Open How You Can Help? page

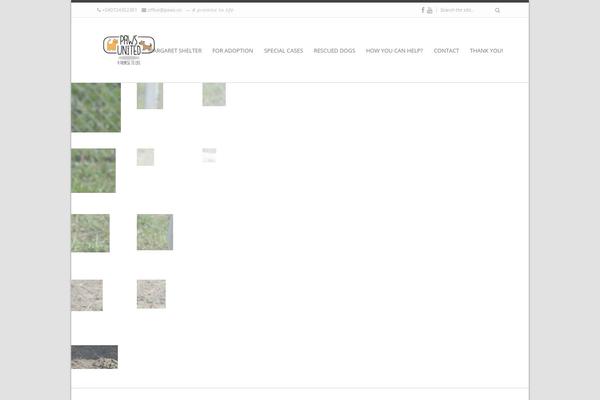point(395,51)
